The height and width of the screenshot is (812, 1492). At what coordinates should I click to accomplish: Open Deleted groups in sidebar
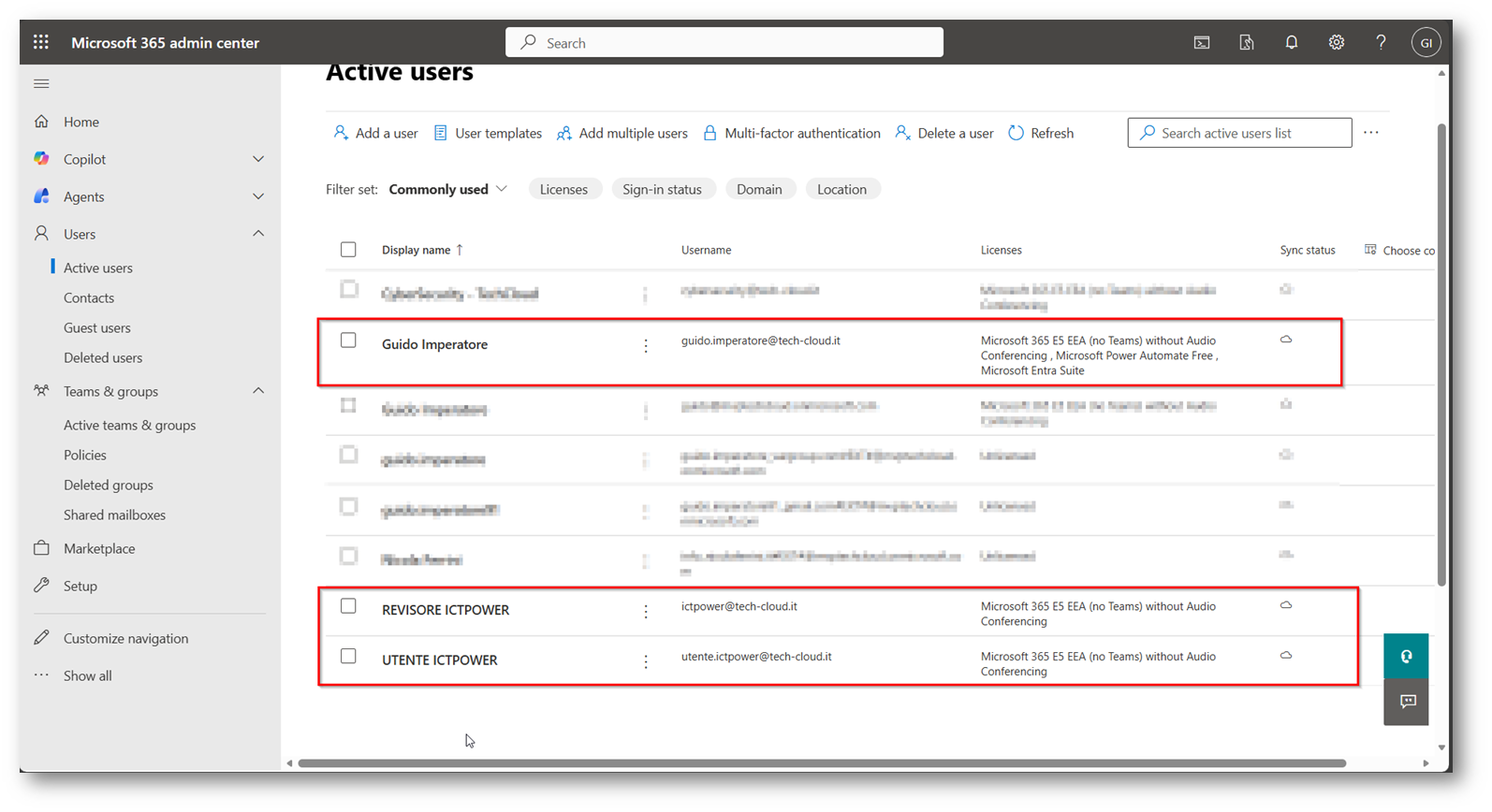tap(109, 485)
